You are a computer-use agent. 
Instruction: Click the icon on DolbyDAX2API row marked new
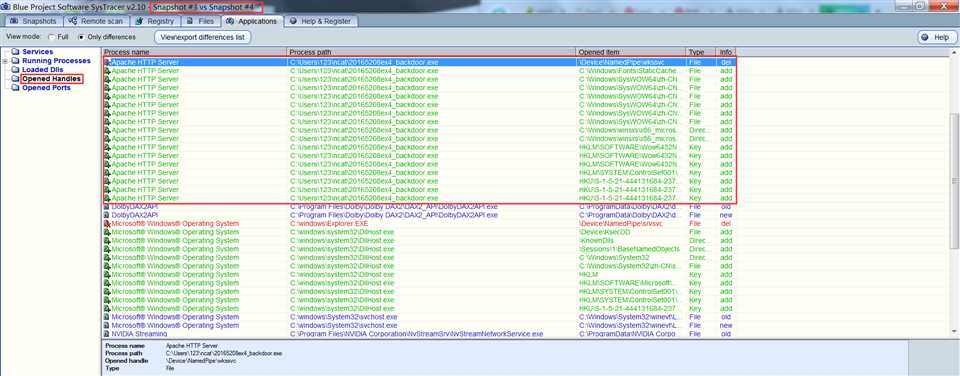(107, 216)
